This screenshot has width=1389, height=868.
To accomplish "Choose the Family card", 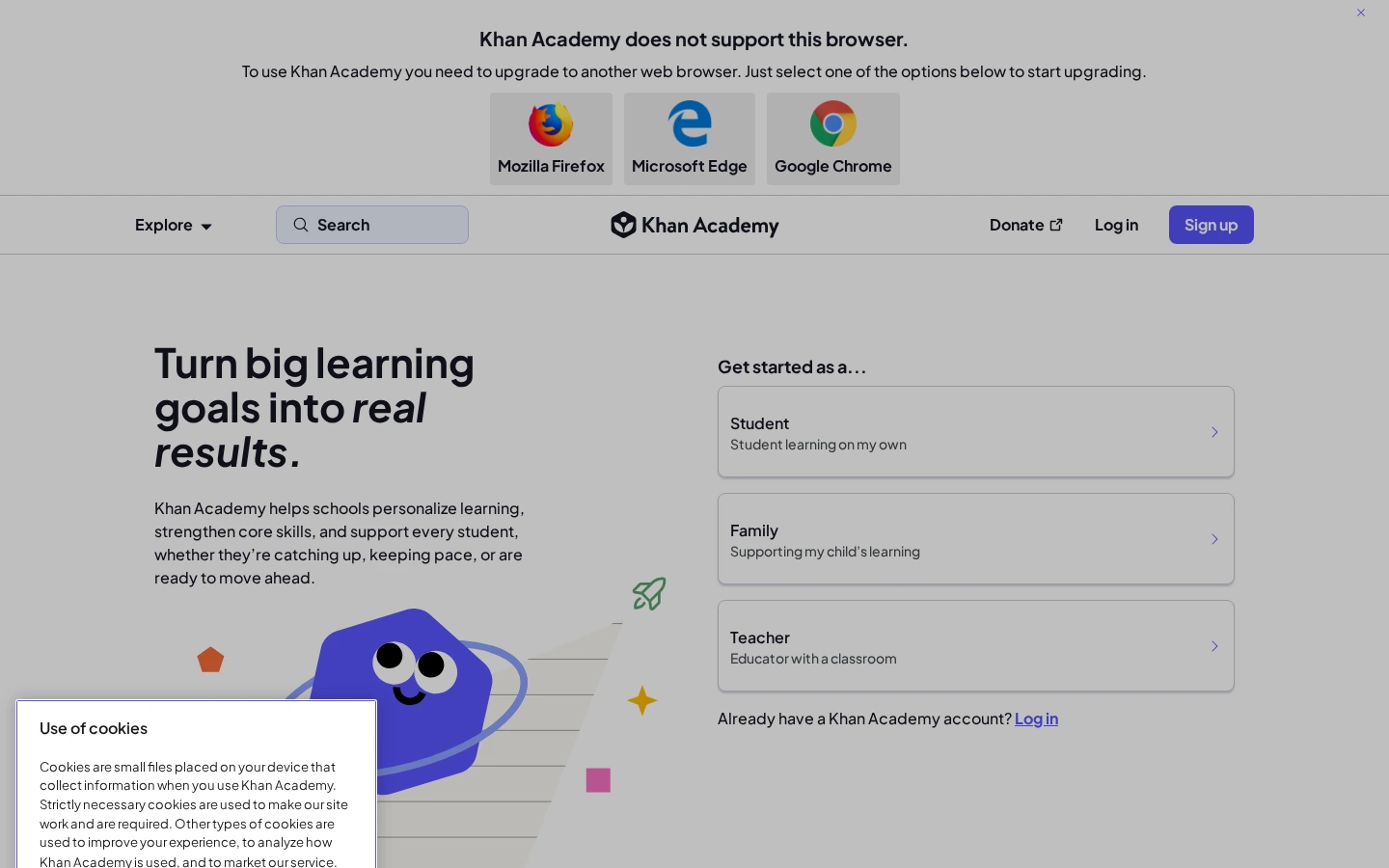I will pyautogui.click(x=976, y=539).
